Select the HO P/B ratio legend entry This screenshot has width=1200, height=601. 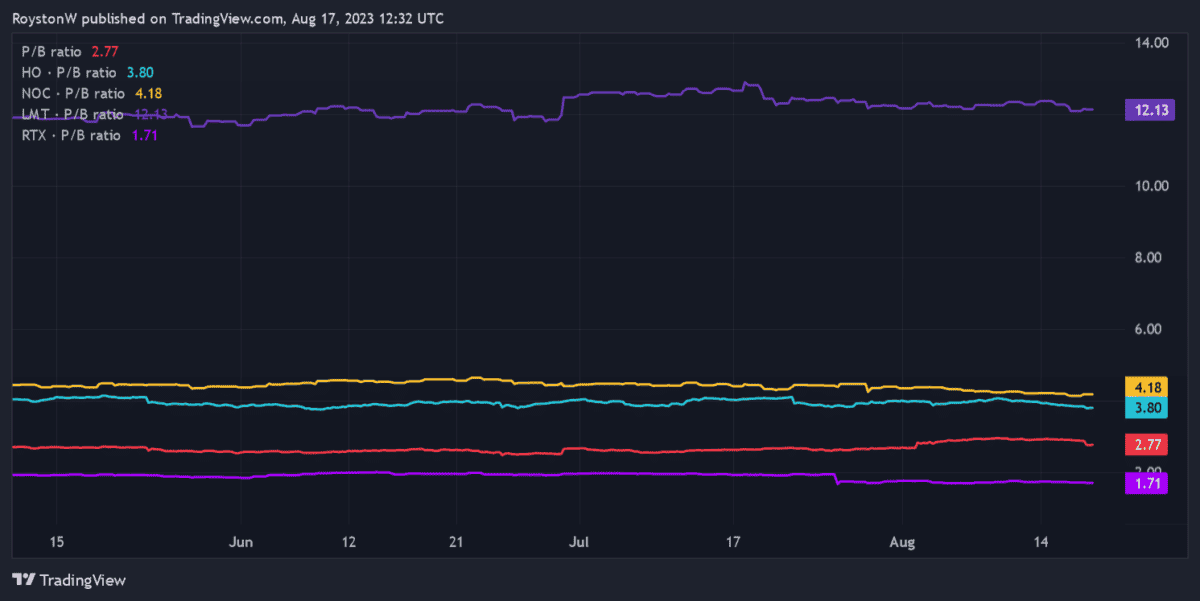(x=87, y=72)
